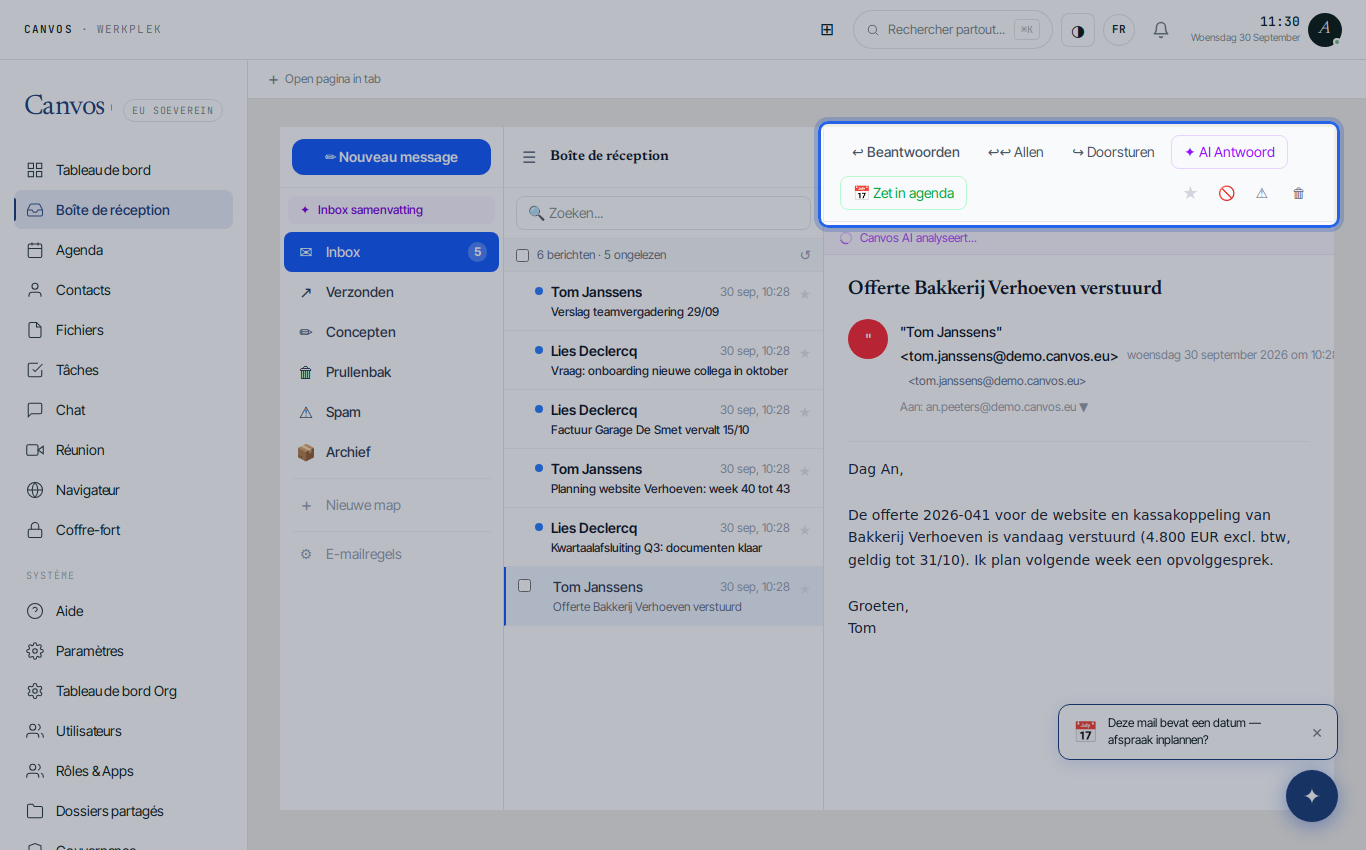This screenshot has height=850, width=1366.
Task: Forward the email with Doorsturen
Action: tap(1113, 152)
